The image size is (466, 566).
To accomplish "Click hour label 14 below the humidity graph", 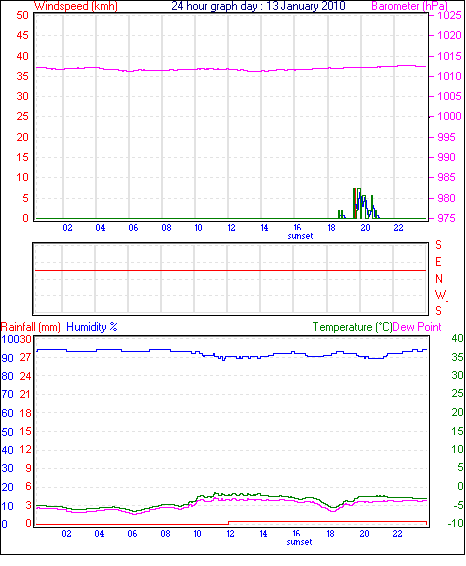I will point(264,534).
